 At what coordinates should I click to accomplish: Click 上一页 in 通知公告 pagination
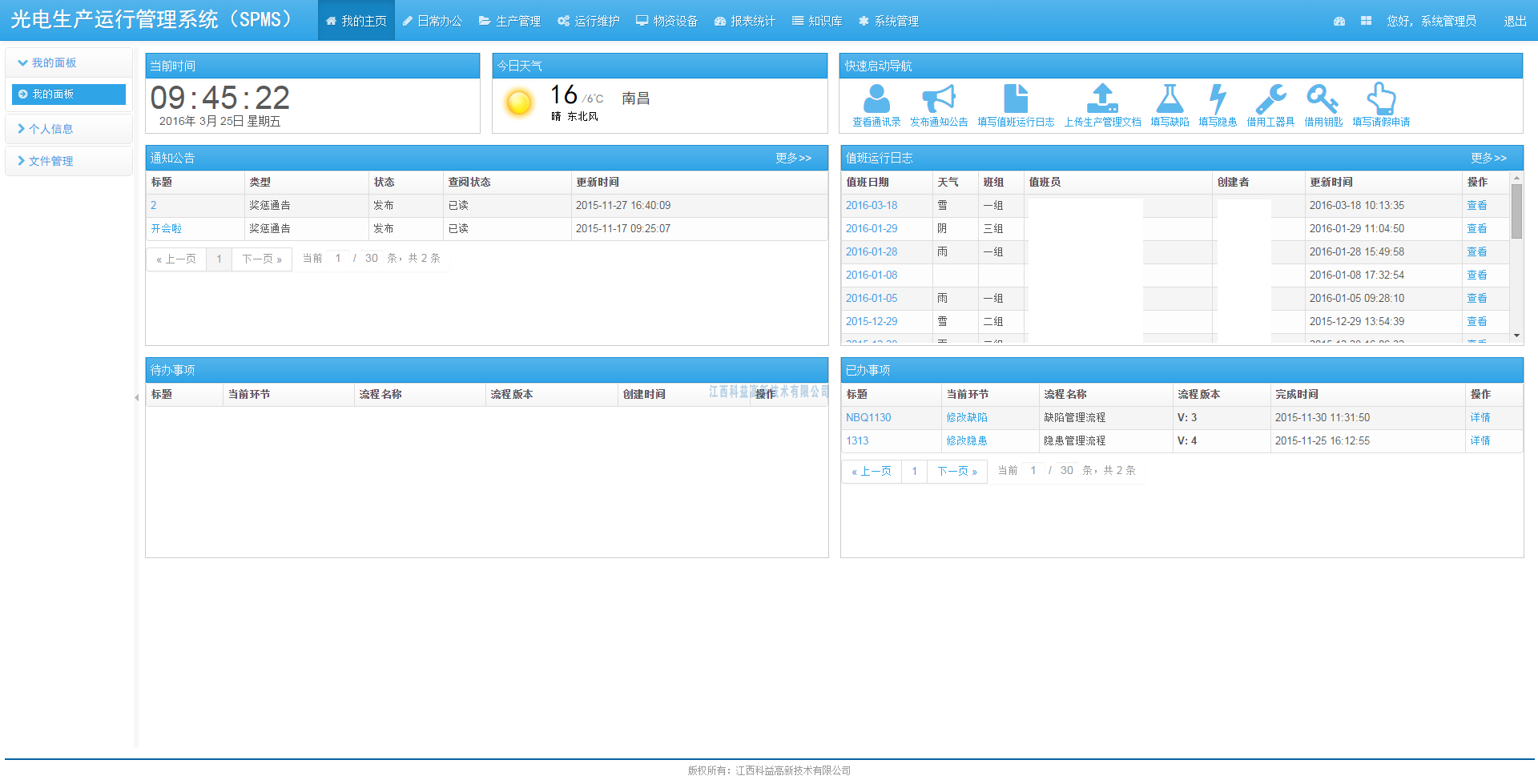[x=176, y=259]
